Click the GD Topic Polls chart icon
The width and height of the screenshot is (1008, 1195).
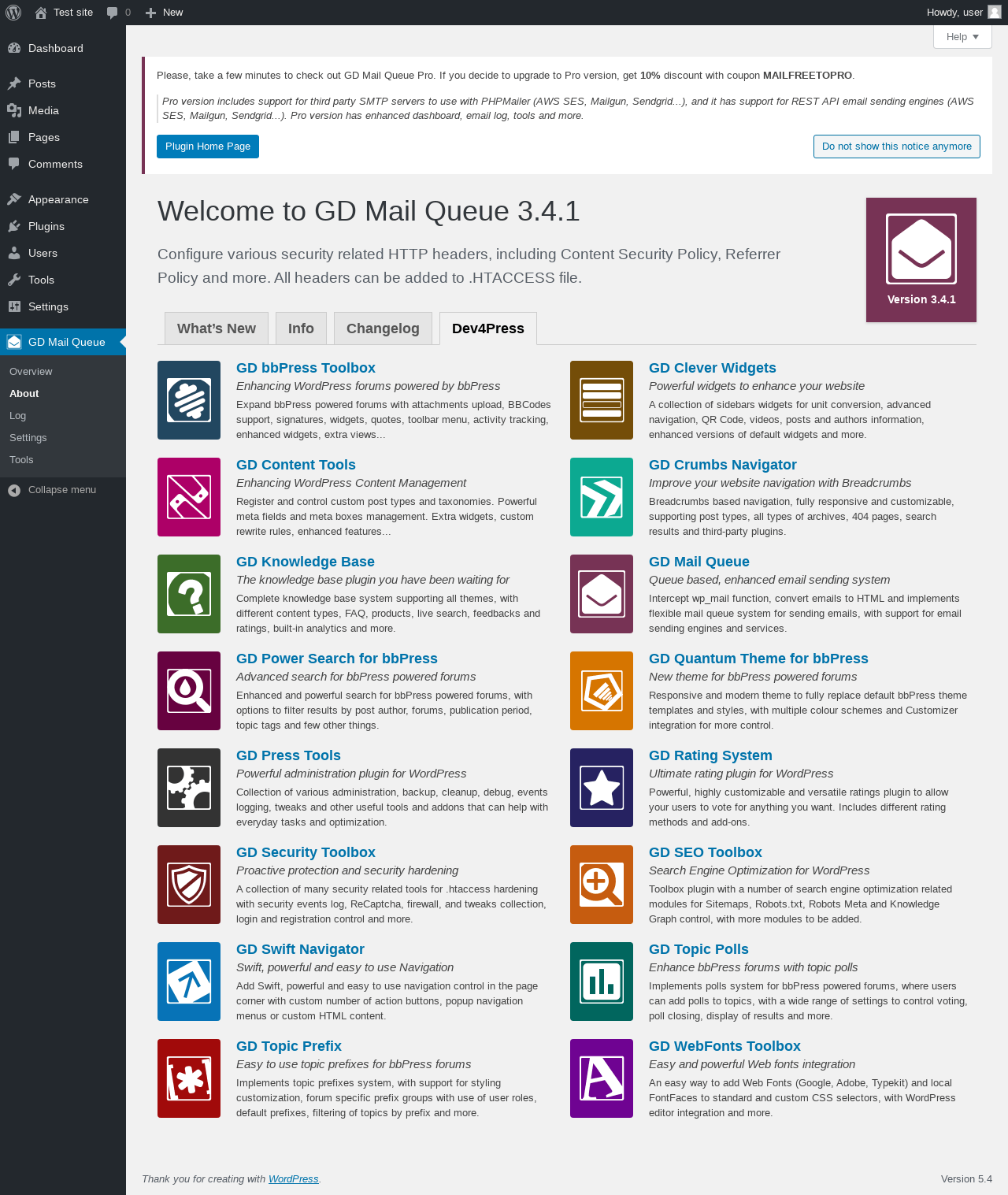click(x=602, y=982)
